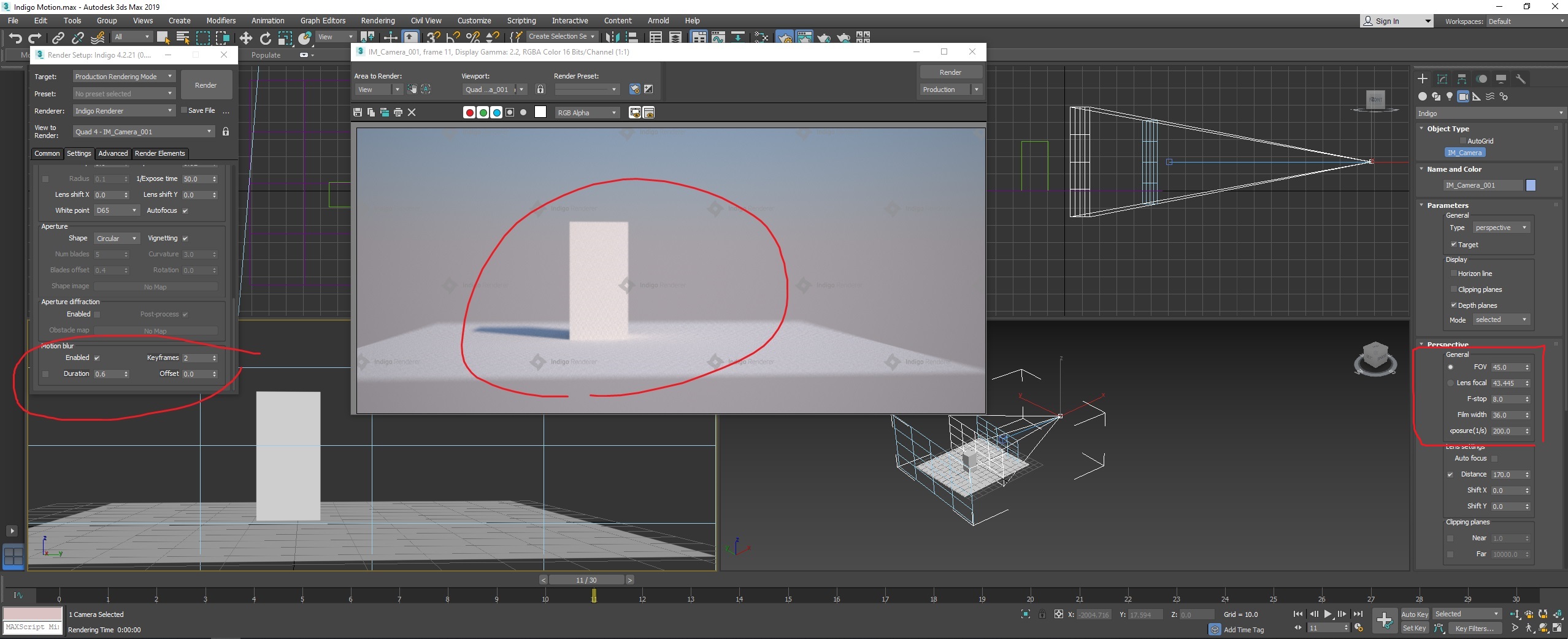Image resolution: width=1568 pixels, height=639 pixels.
Task: Switch to Lights category in Create panel
Action: (1450, 96)
